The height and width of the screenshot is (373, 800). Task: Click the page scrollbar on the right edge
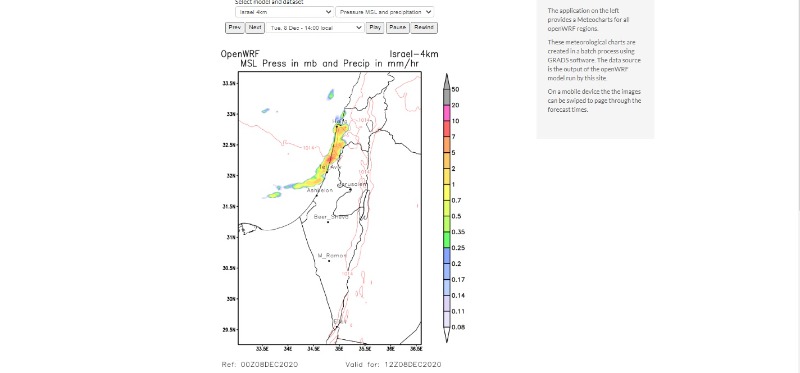pos(798,105)
